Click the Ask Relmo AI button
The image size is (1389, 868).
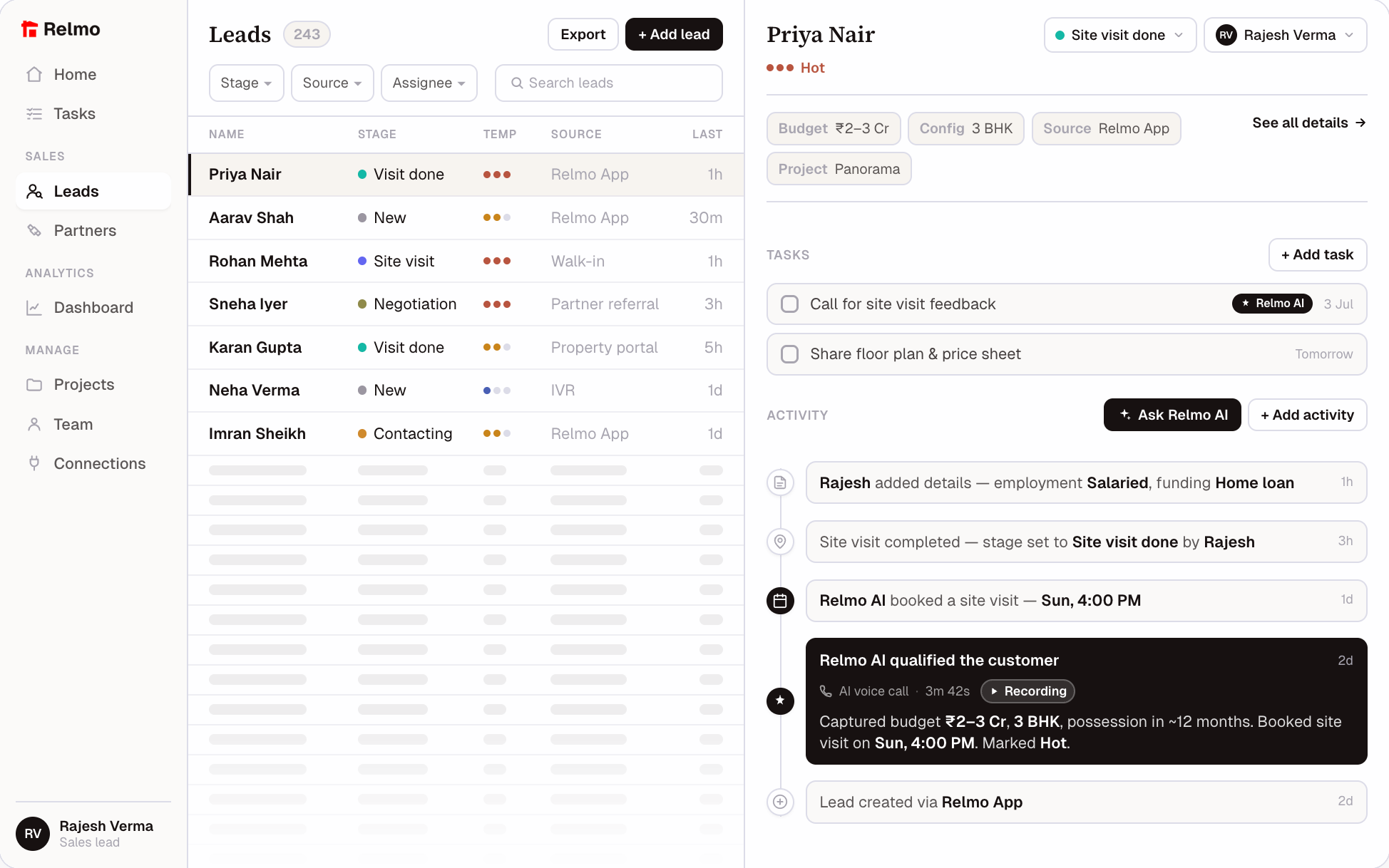point(1172,415)
